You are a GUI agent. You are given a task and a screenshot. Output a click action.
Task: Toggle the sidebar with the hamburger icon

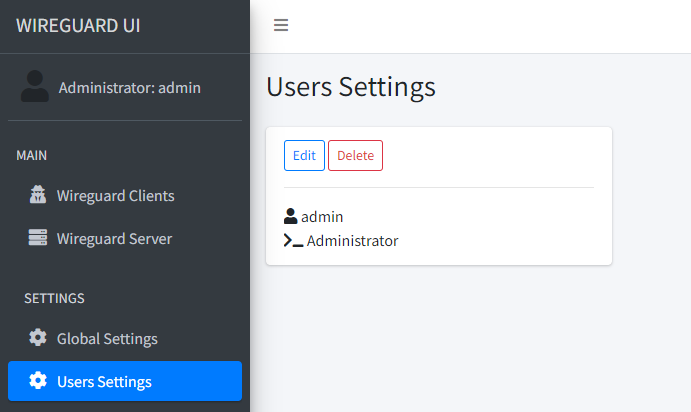[x=281, y=26]
